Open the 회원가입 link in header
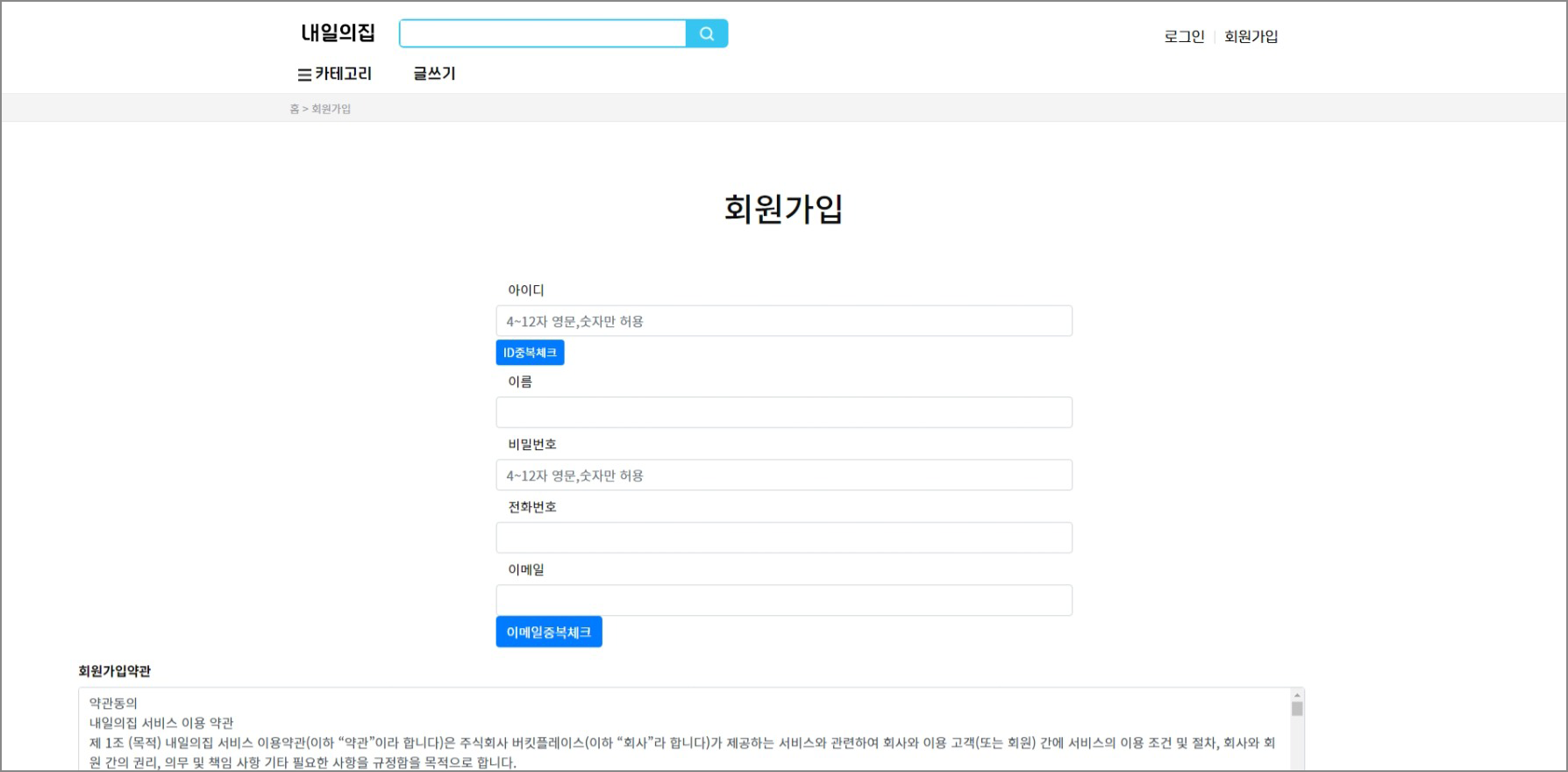This screenshot has width=1568, height=772. point(1251,37)
